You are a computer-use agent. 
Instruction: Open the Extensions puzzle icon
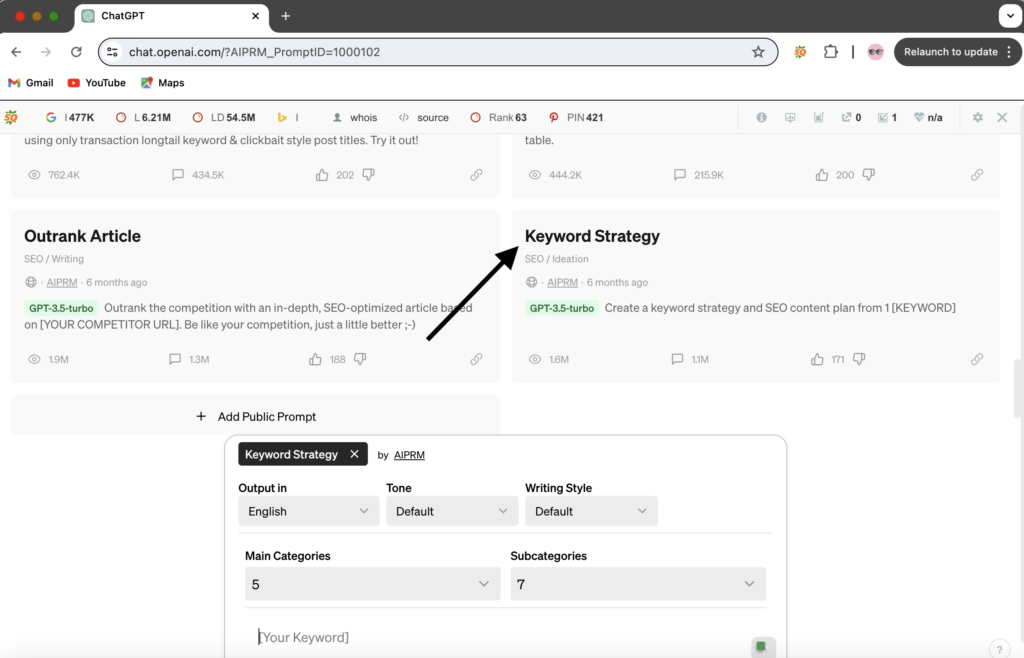[831, 52]
